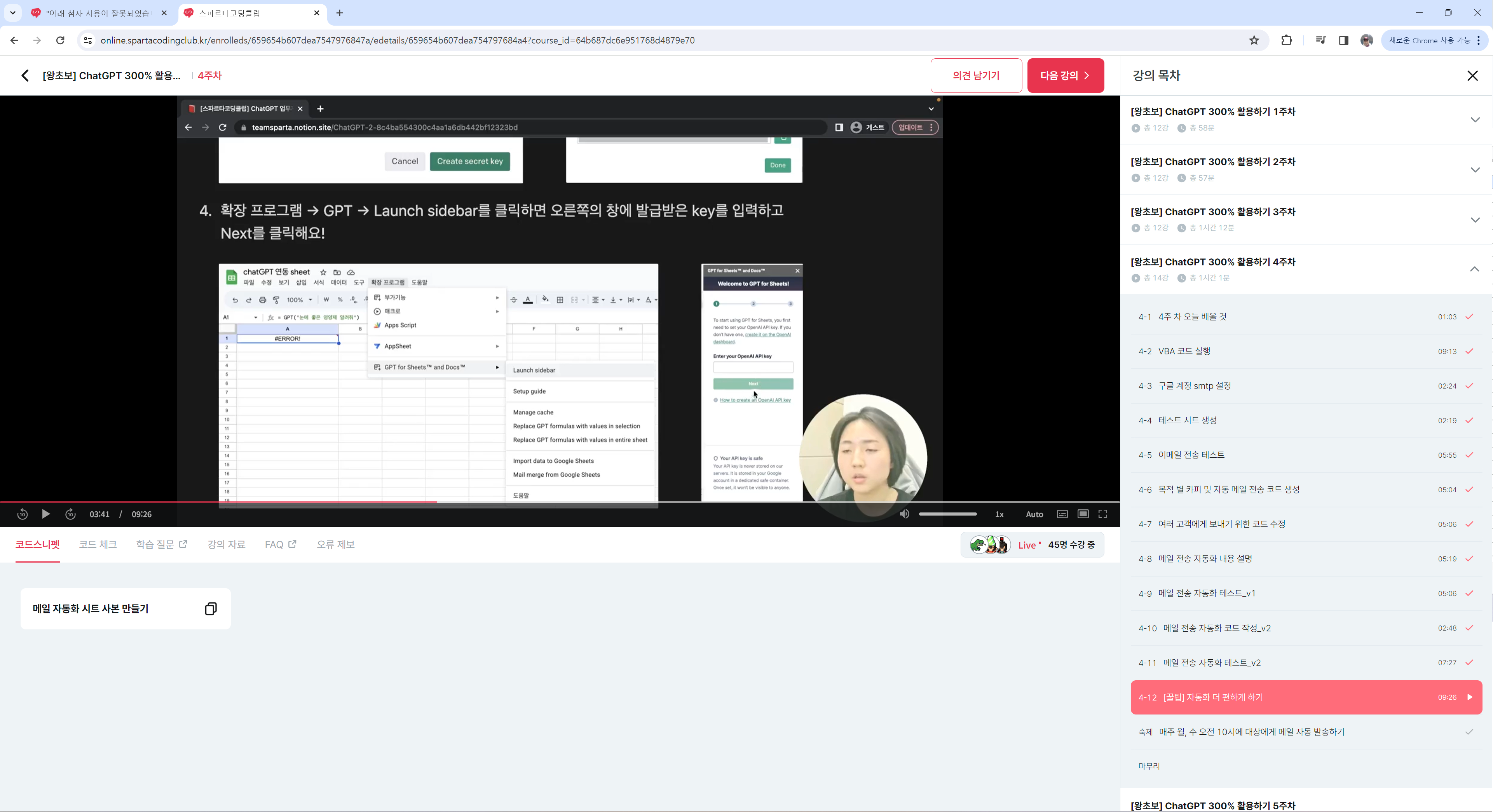
Task: Play the lecture video
Action: [x=46, y=514]
